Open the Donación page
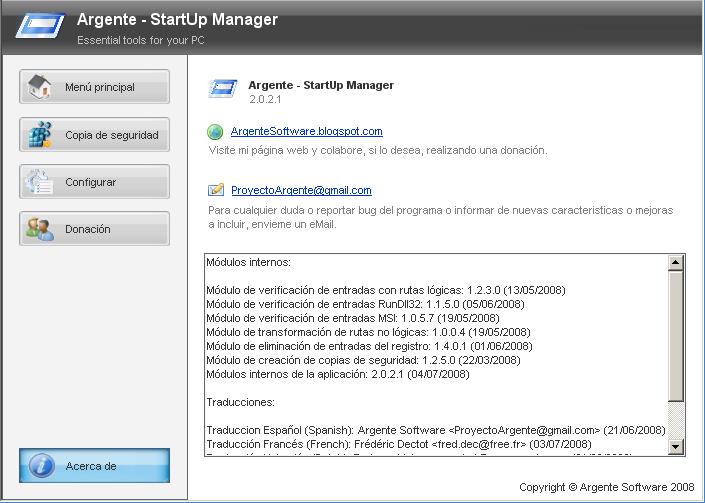 click(x=94, y=229)
